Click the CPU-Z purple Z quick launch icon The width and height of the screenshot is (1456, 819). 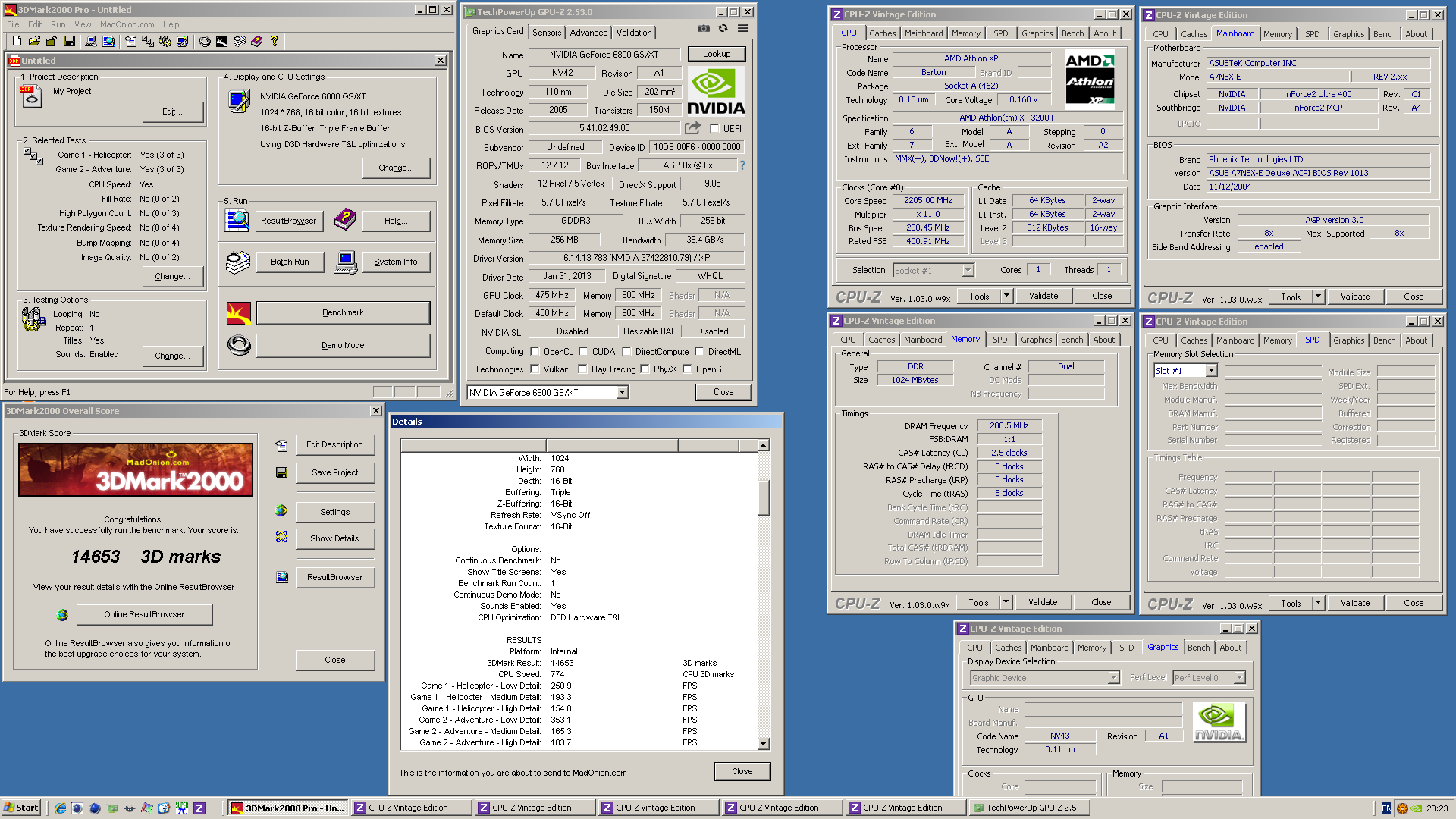pos(199,808)
